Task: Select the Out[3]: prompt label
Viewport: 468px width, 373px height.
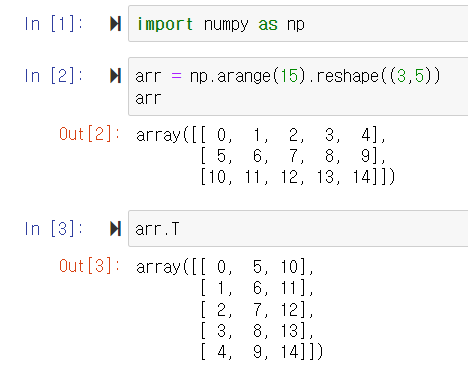Action: pos(90,266)
